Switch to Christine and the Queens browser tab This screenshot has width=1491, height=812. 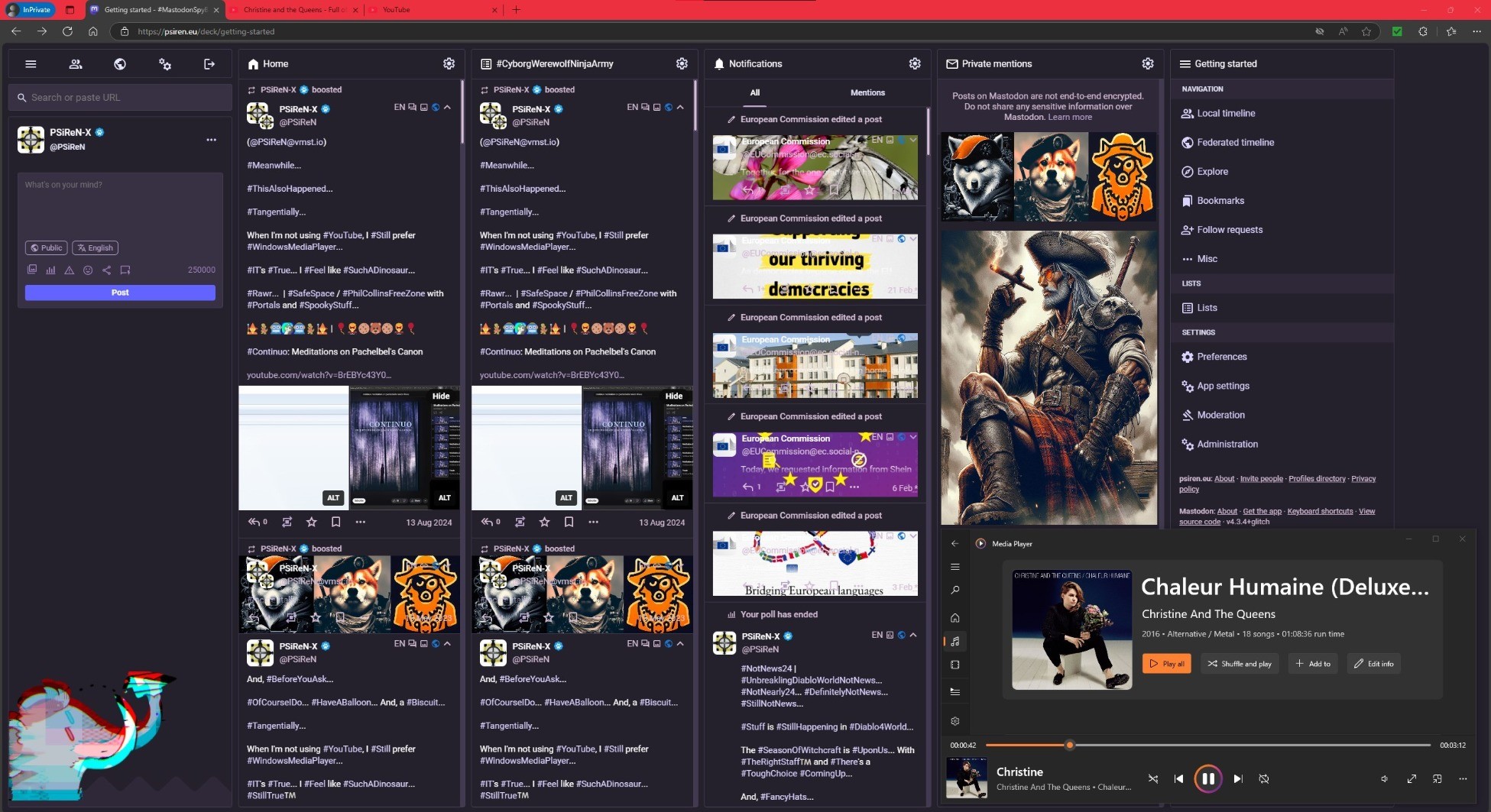294,10
